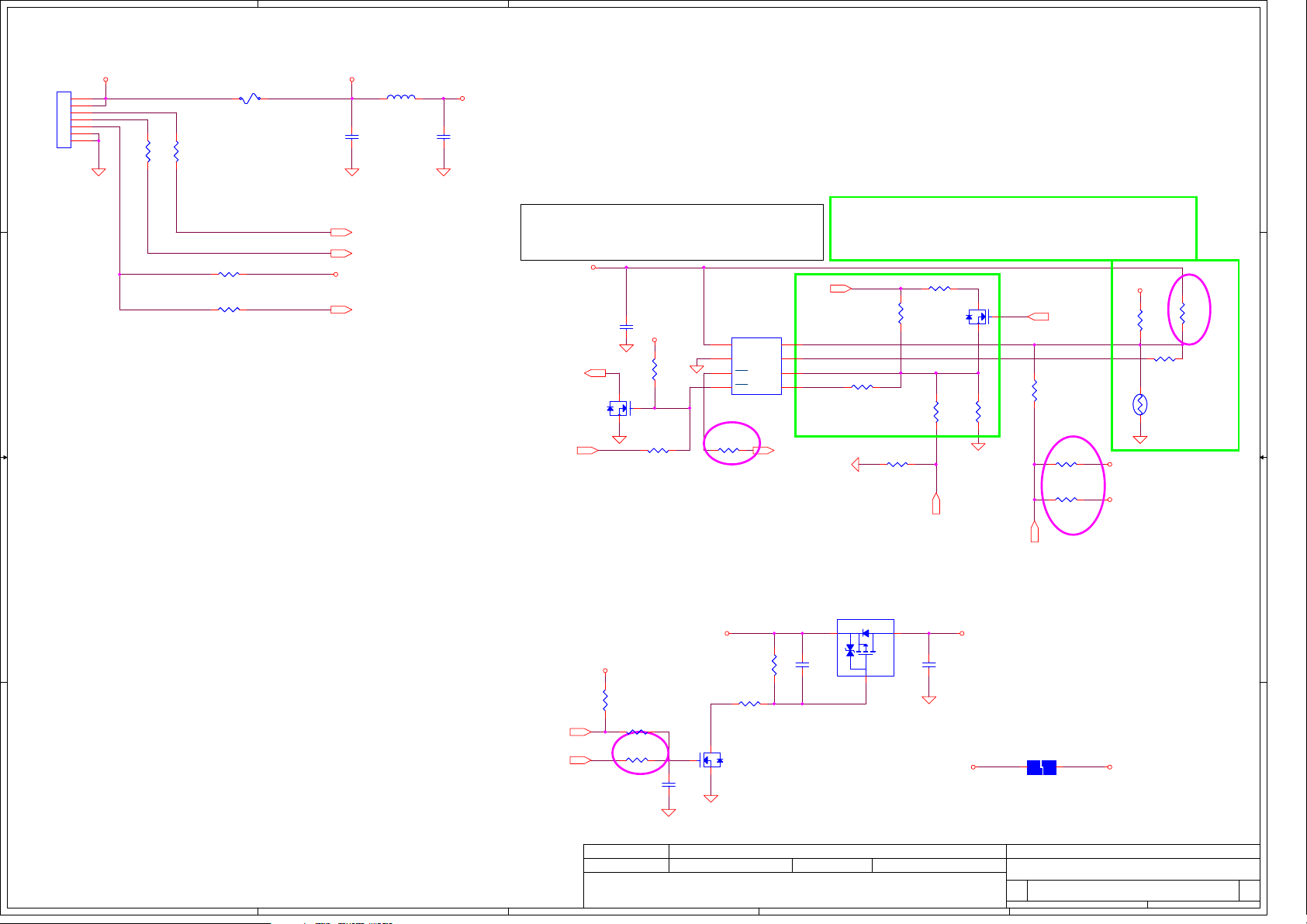Image resolution: width=1307 pixels, height=924 pixels.
Task: Select the MOSFET beside the left-pointing gate port
Action: tap(978, 317)
